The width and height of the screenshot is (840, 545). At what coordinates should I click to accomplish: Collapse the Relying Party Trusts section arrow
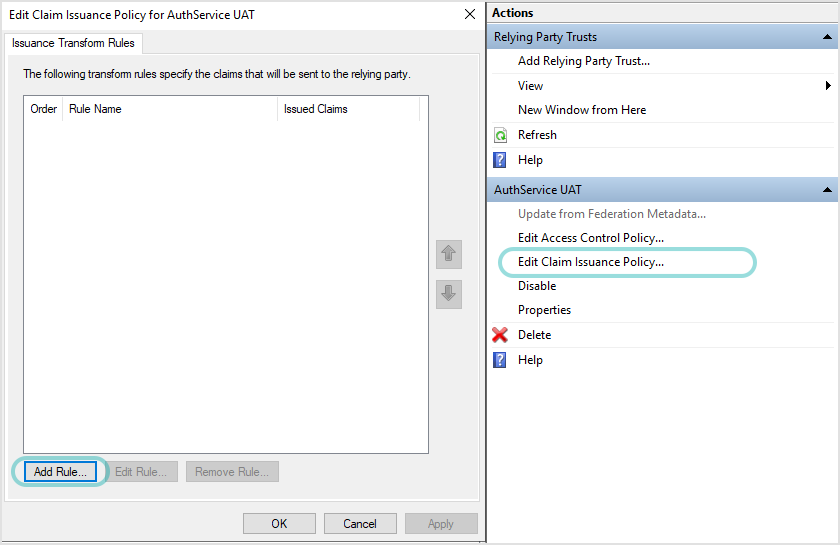click(x=827, y=37)
